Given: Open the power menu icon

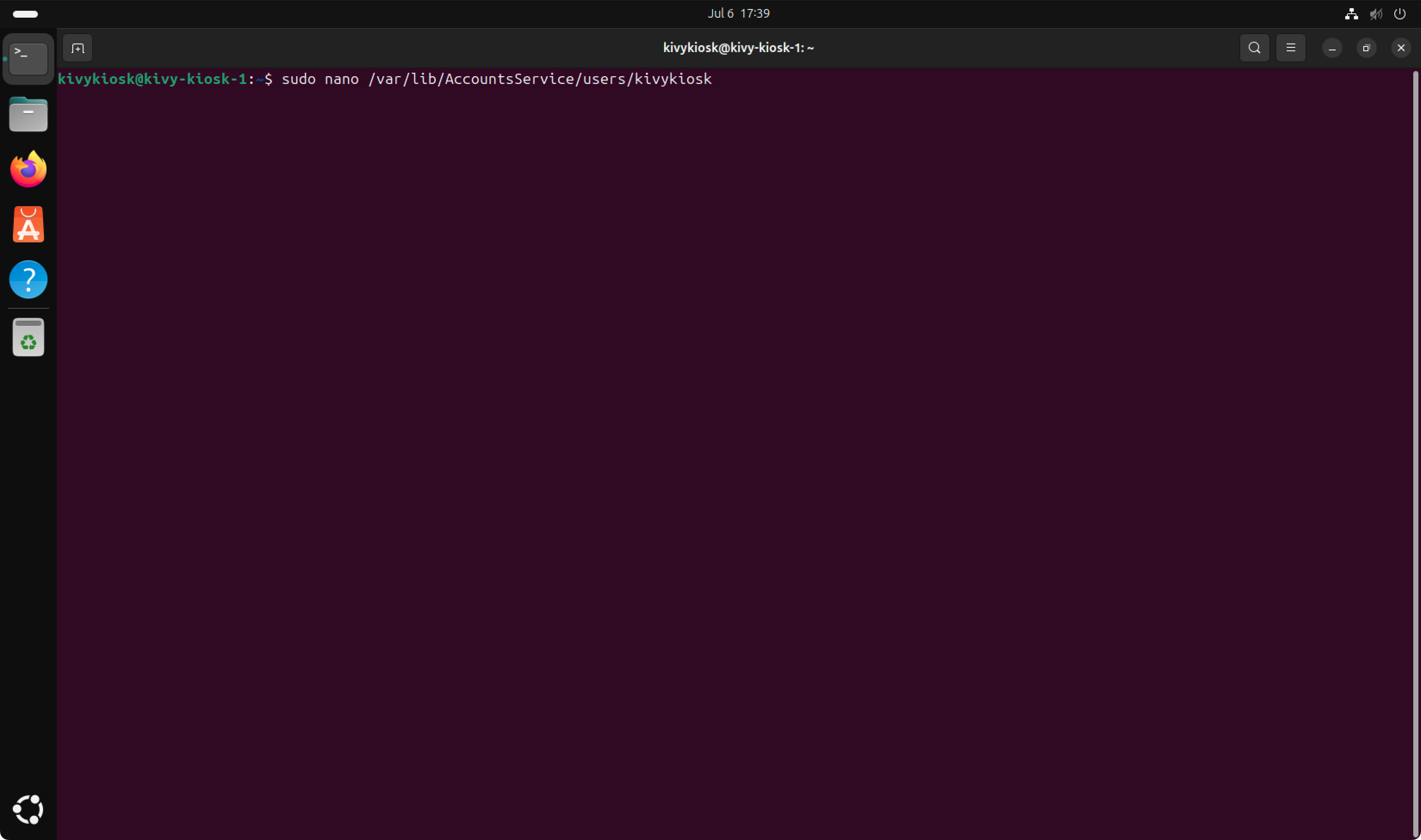Looking at the screenshot, I should [1399, 14].
